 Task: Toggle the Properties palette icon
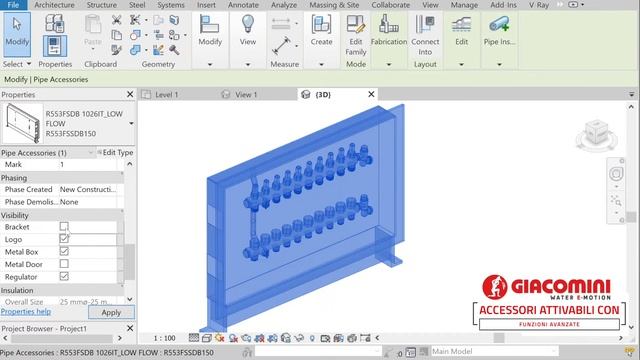[x=54, y=46]
